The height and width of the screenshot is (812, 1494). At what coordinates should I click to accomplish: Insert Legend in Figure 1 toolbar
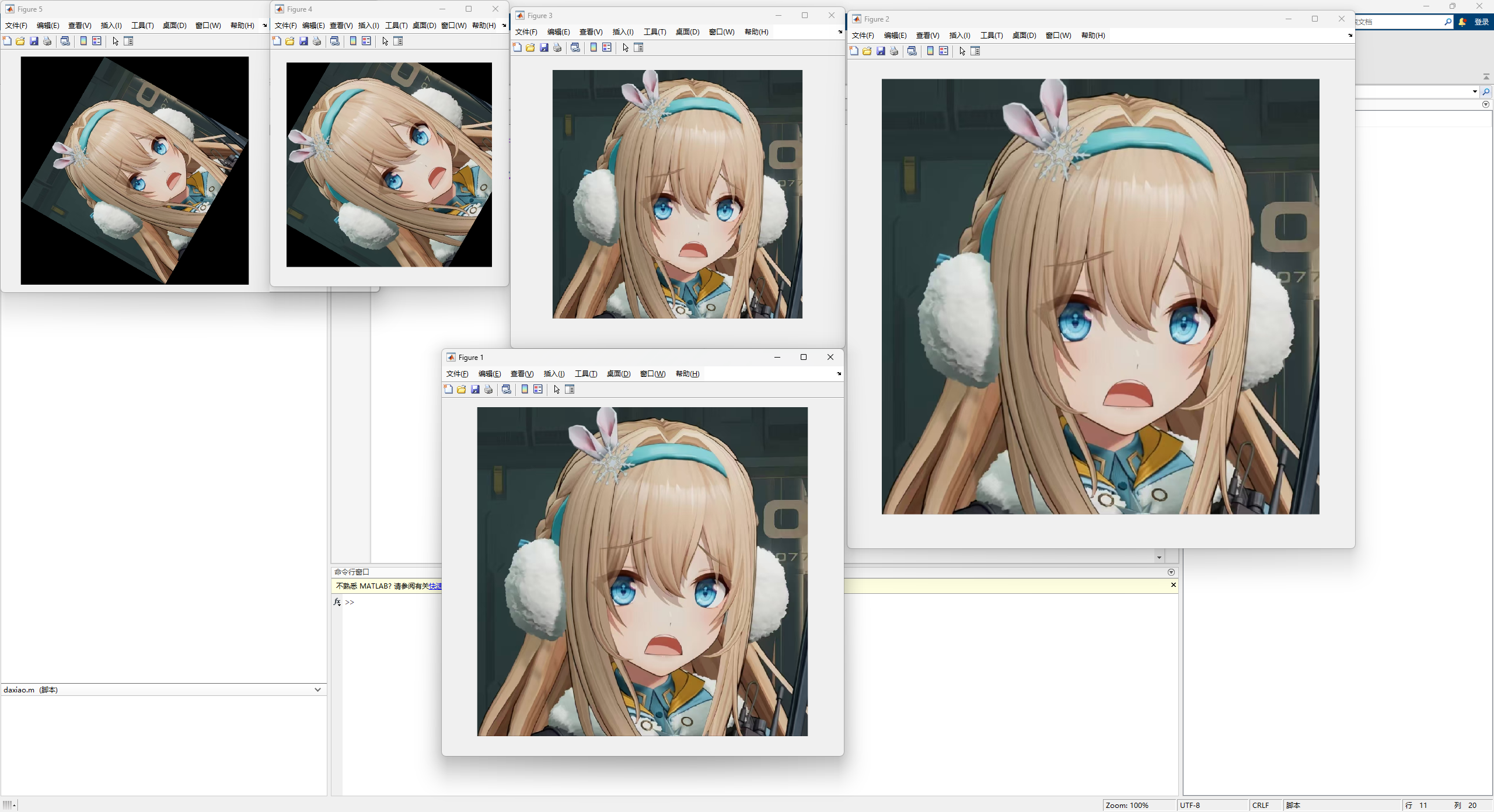point(538,389)
